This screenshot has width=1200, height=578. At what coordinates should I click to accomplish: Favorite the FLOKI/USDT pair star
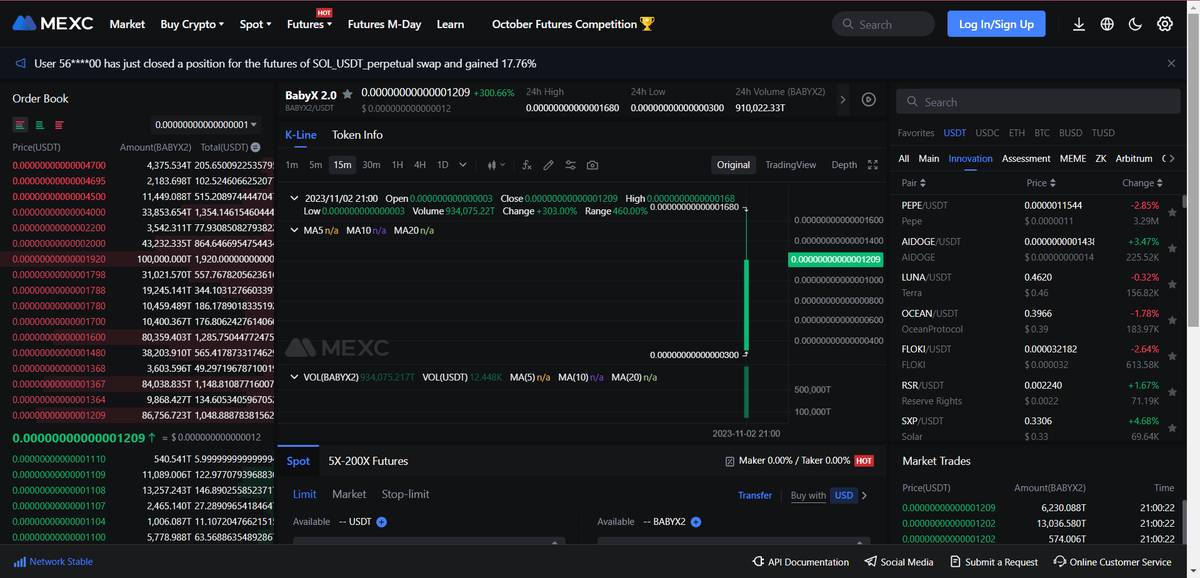coord(1171,357)
